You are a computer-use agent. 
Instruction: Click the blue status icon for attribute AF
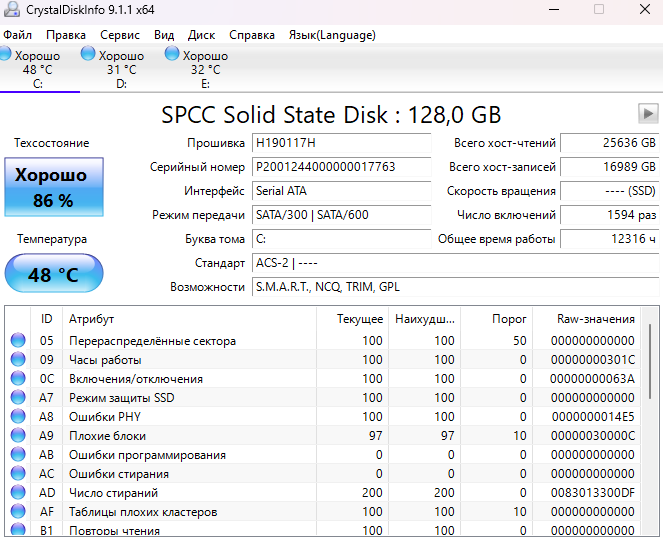[x=18, y=511]
